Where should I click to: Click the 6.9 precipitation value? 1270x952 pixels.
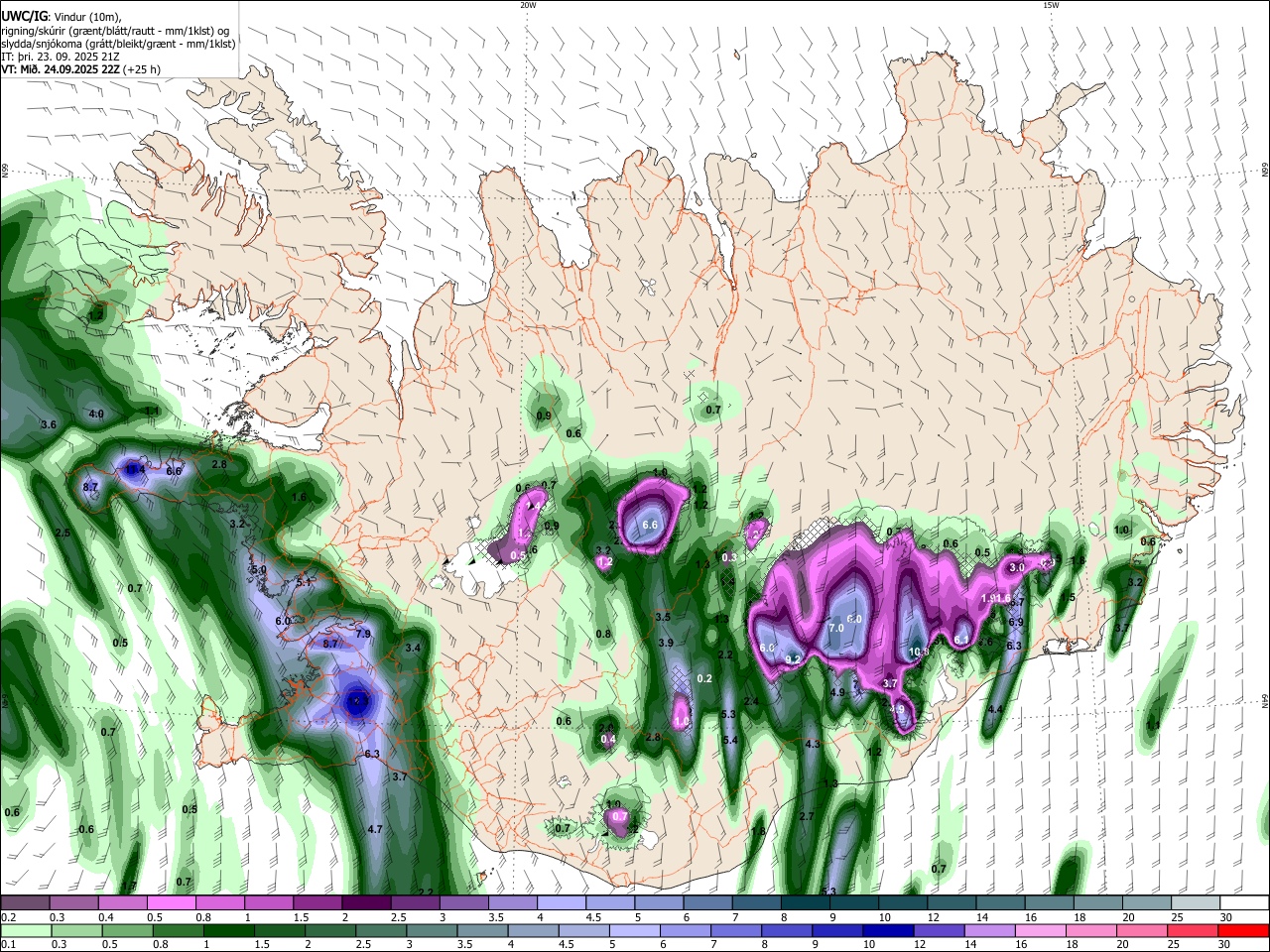click(x=1015, y=622)
